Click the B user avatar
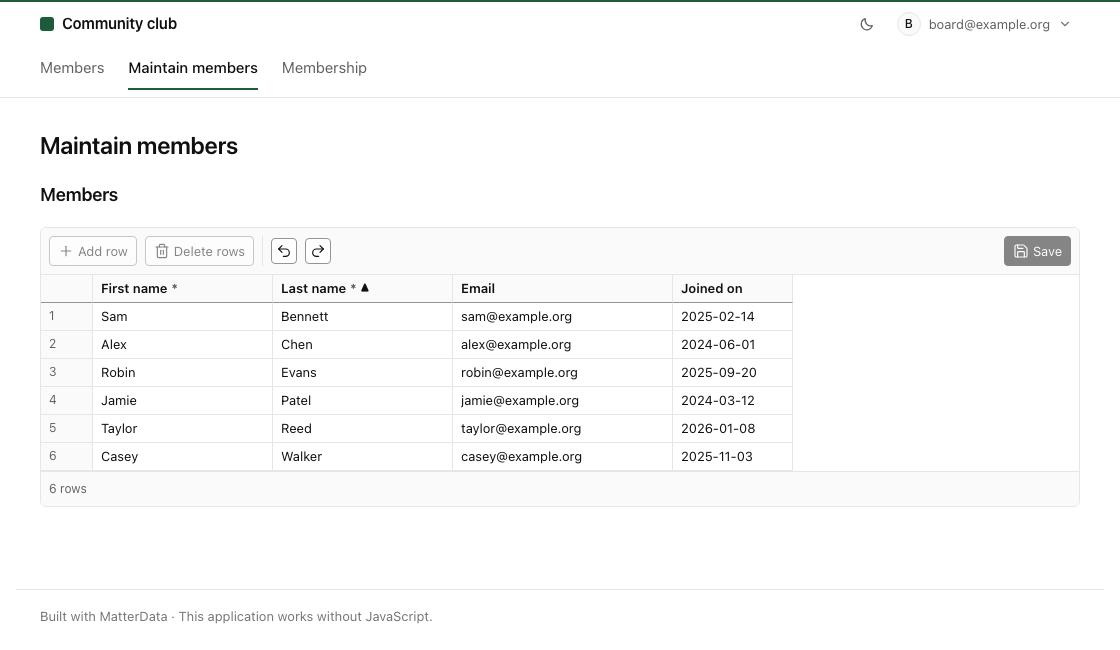Viewport: 1120px width, 650px height. [x=909, y=24]
